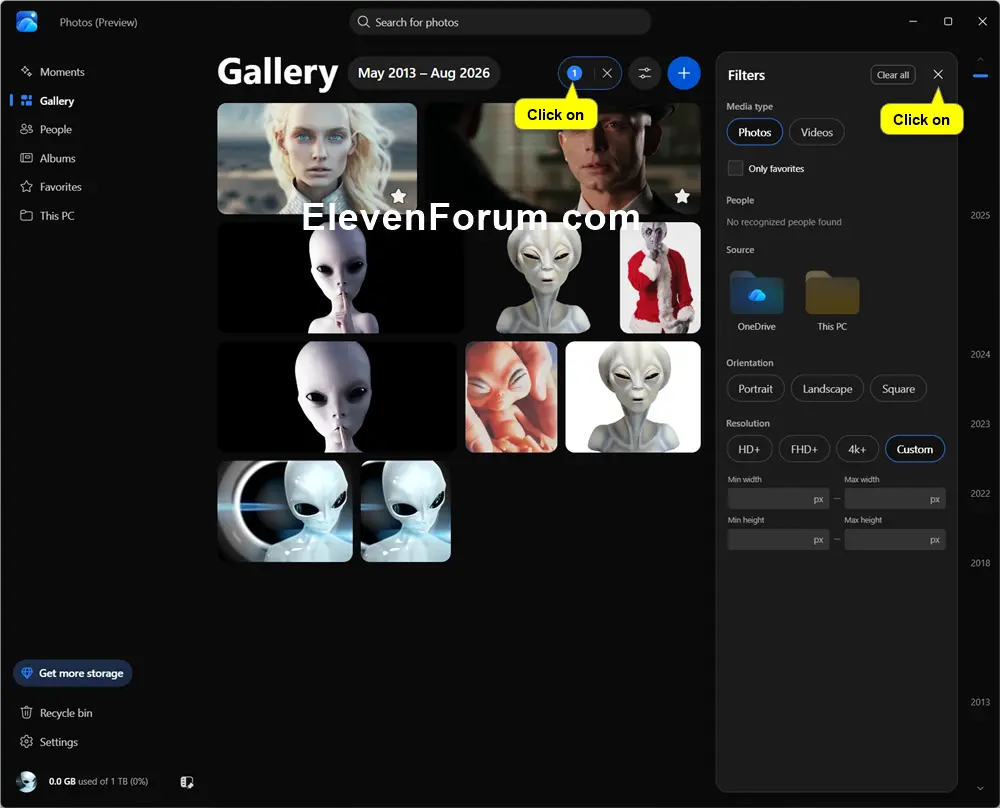Image resolution: width=1000 pixels, height=808 pixels.
Task: Click timeline scroll up chevron
Action: coord(980,59)
